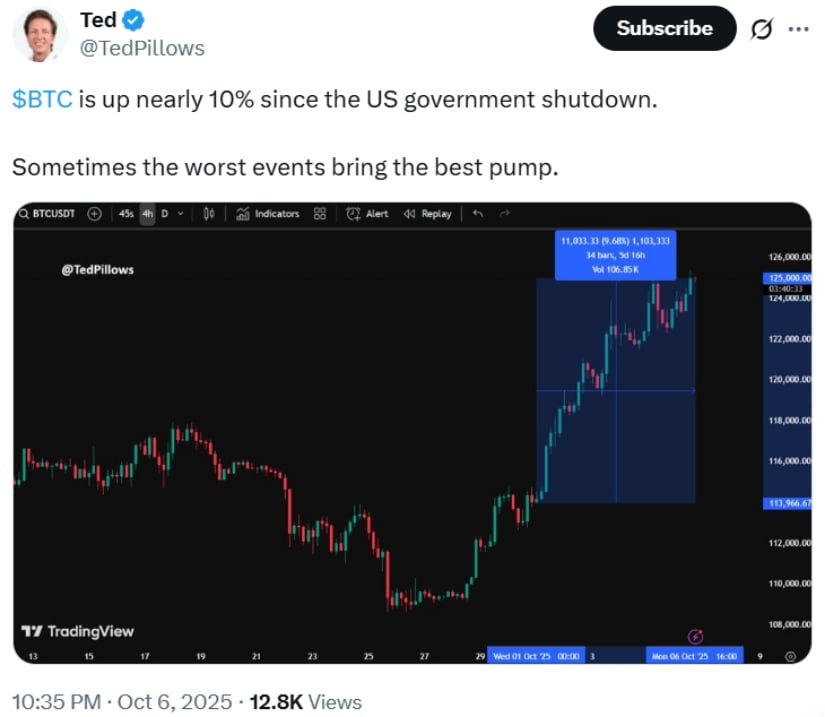Screen dimensions: 825x717
Task: Open the $BTC cashtag link
Action: coord(42,101)
